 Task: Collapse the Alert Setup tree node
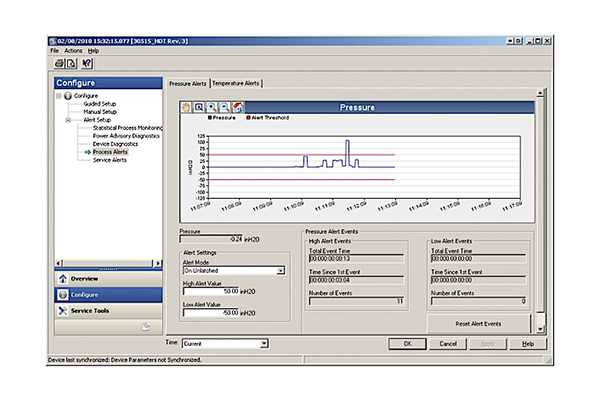[68, 120]
